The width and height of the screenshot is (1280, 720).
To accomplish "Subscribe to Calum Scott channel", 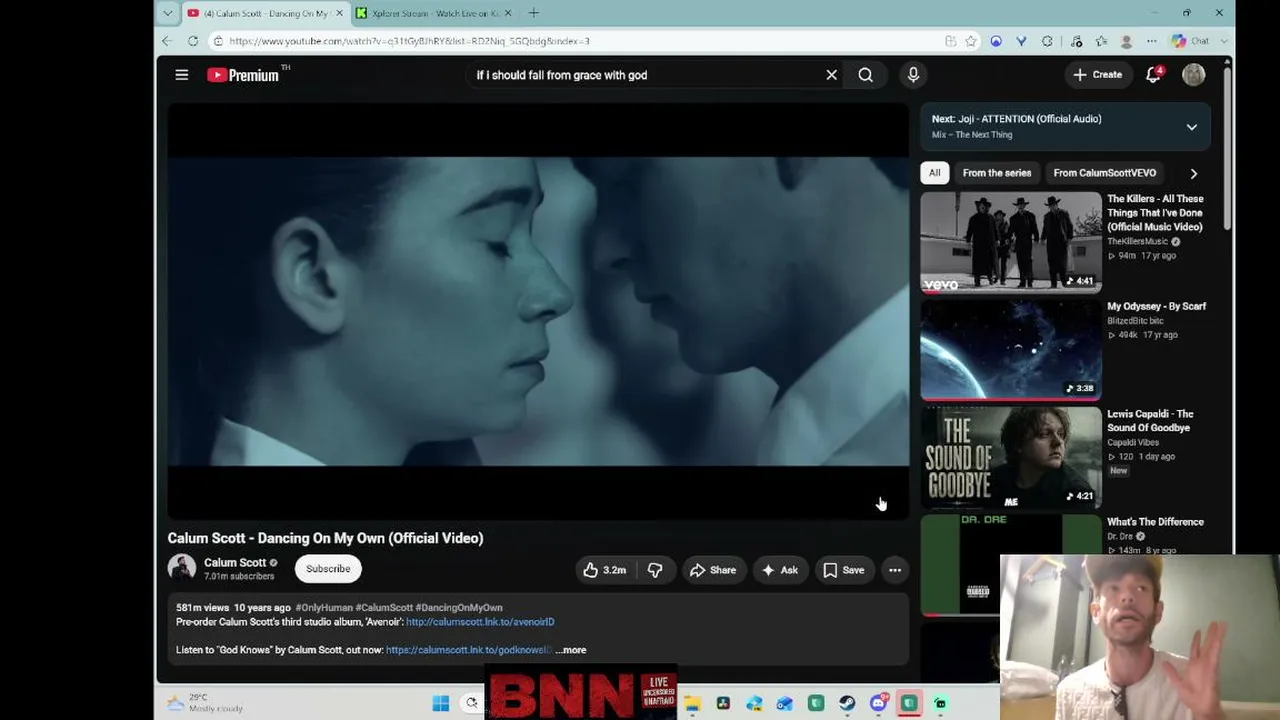I will coord(328,569).
